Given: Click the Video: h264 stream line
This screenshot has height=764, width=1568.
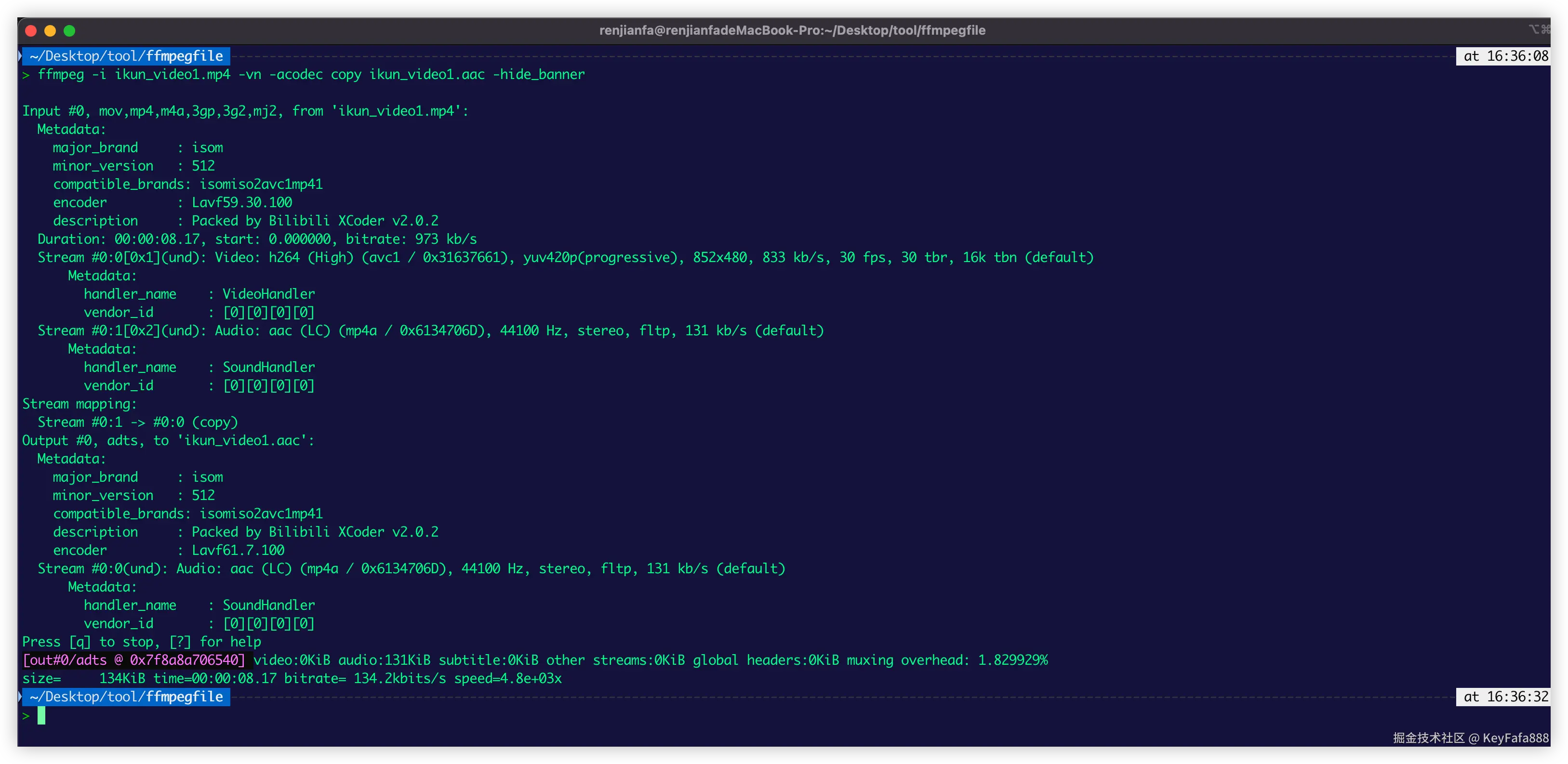Looking at the screenshot, I should (x=565, y=257).
